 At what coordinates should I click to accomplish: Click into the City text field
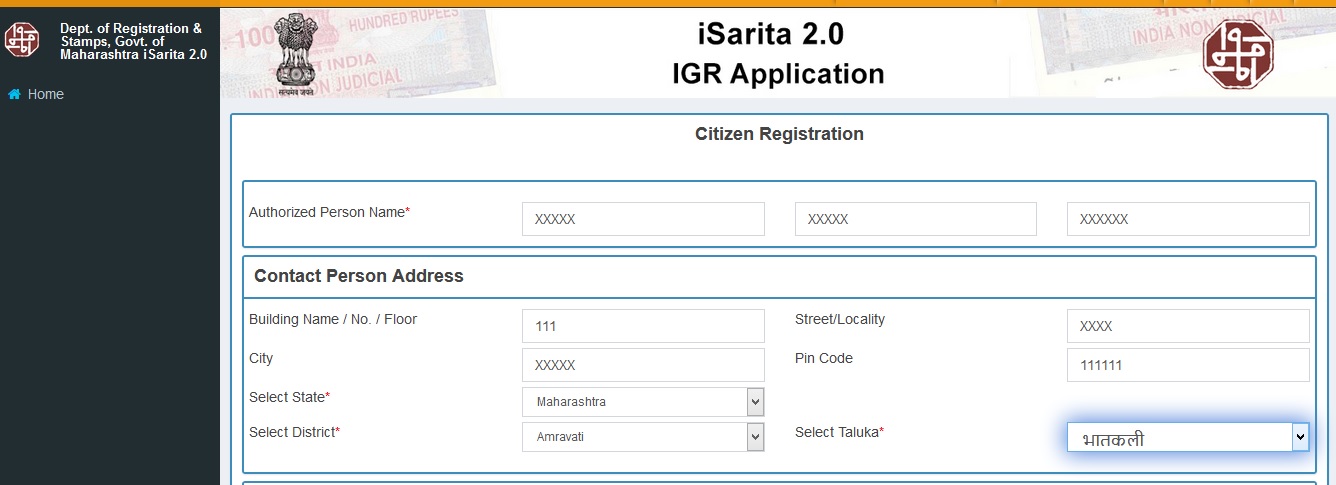[642, 365]
